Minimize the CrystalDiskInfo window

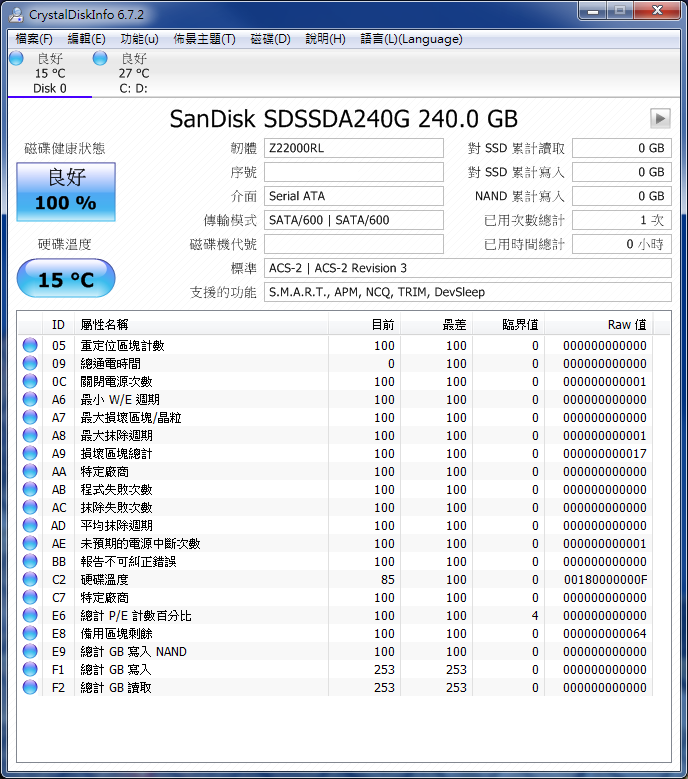coord(593,10)
